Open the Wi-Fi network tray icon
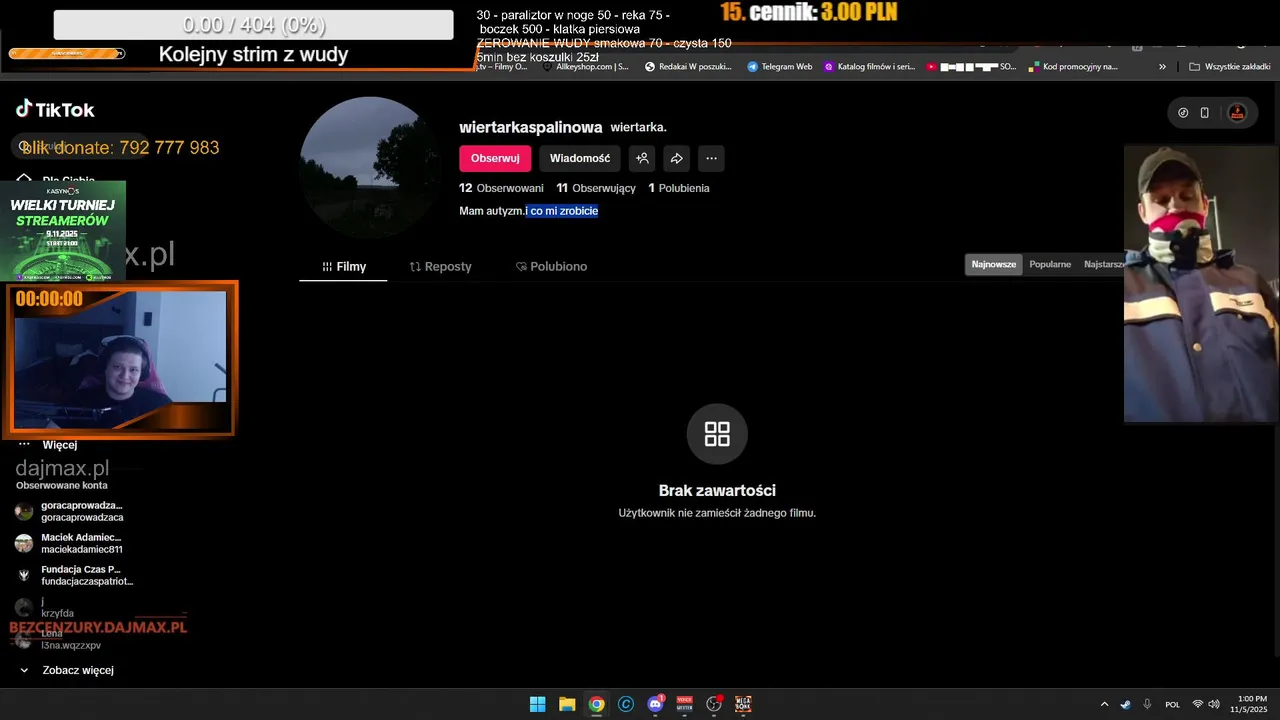Screen dimensions: 1280x720 coord(1198,704)
